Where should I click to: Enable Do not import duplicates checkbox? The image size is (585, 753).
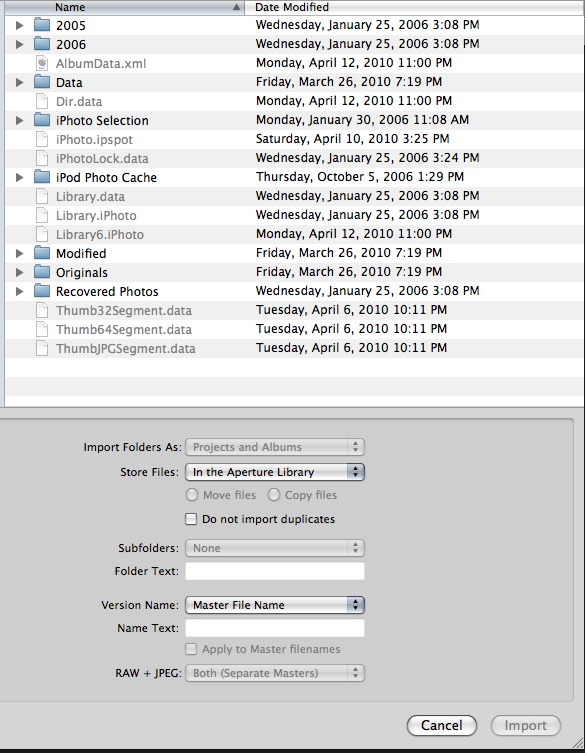click(191, 519)
